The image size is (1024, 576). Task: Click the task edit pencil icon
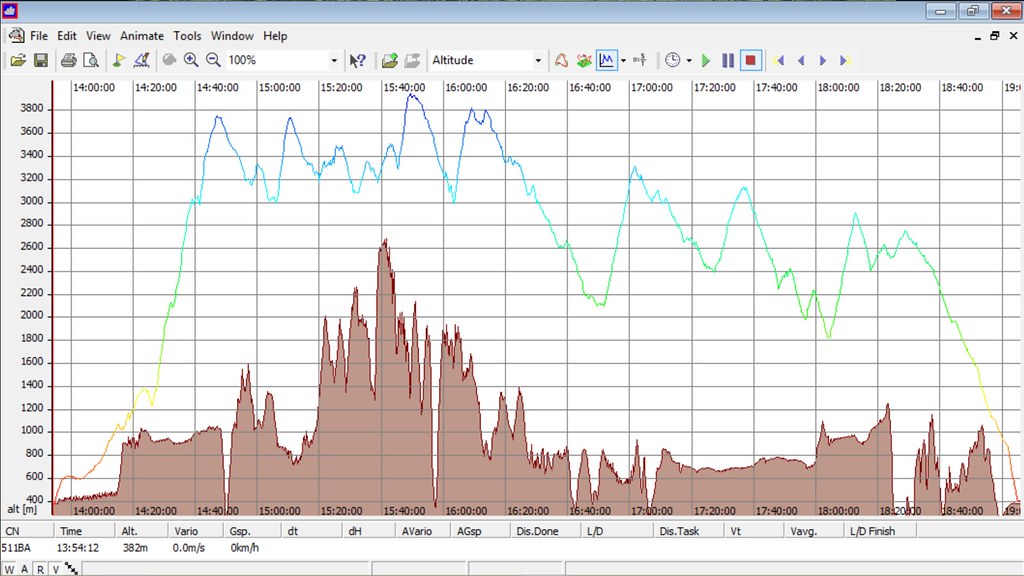141,61
